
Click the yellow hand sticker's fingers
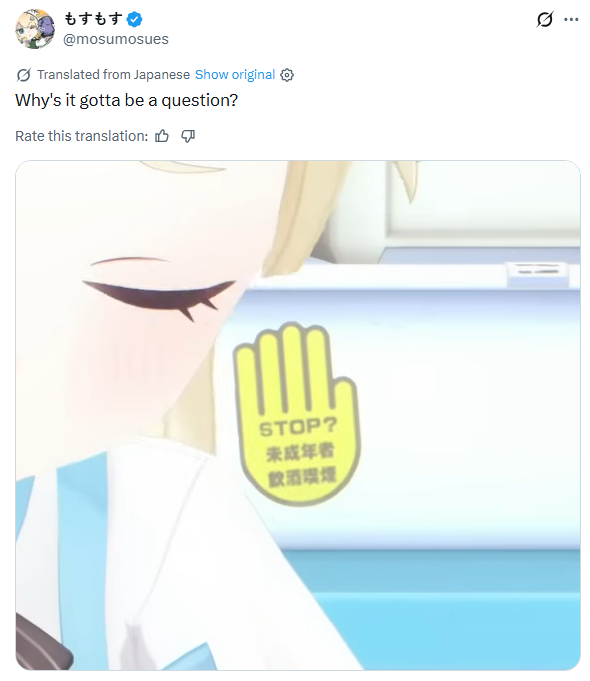pyautogui.click(x=288, y=367)
